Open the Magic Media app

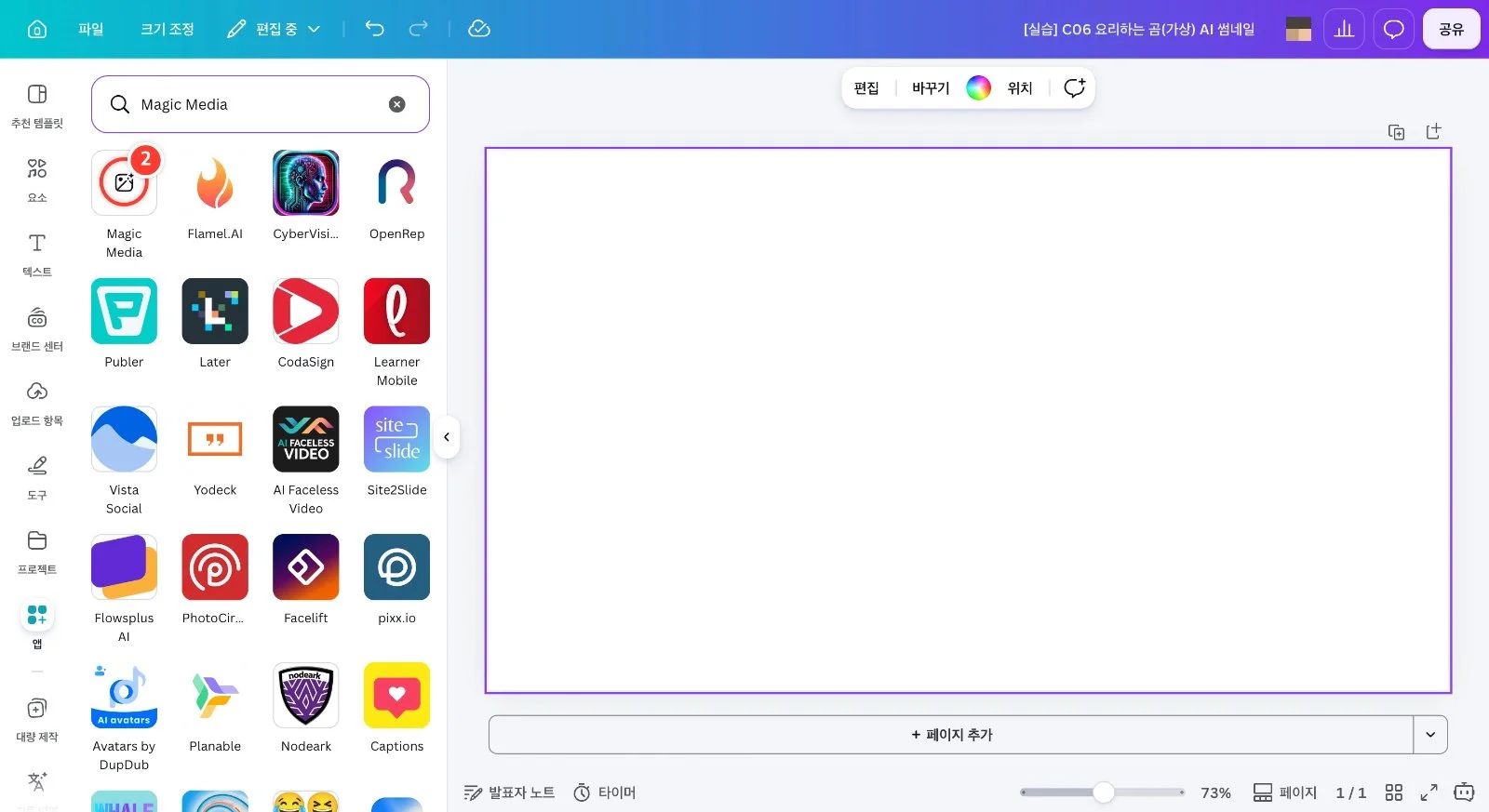point(124,183)
